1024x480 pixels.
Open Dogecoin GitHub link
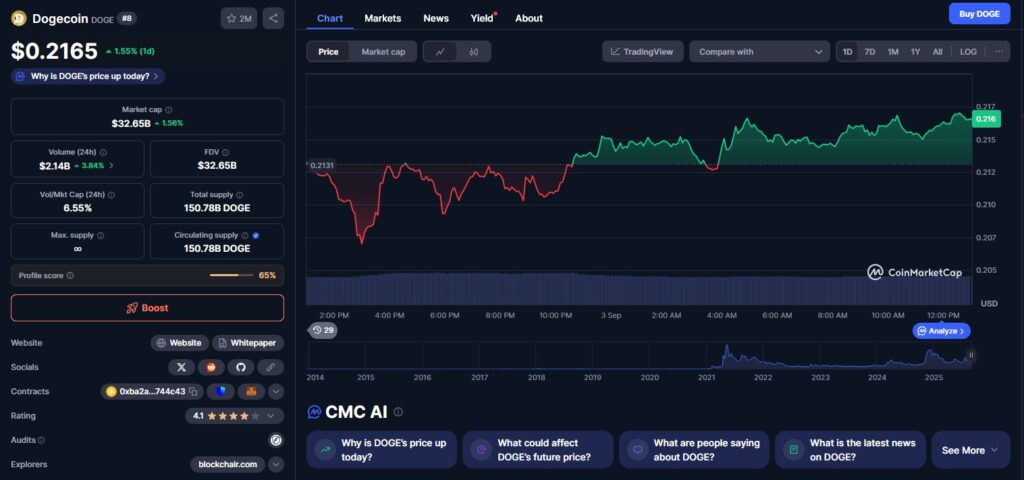click(x=240, y=367)
